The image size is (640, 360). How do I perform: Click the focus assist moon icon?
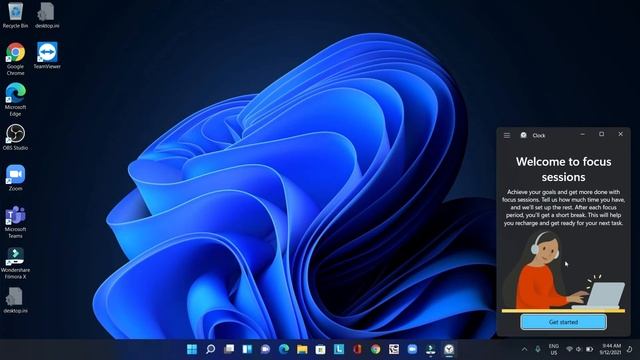pyautogui.click(x=630, y=349)
